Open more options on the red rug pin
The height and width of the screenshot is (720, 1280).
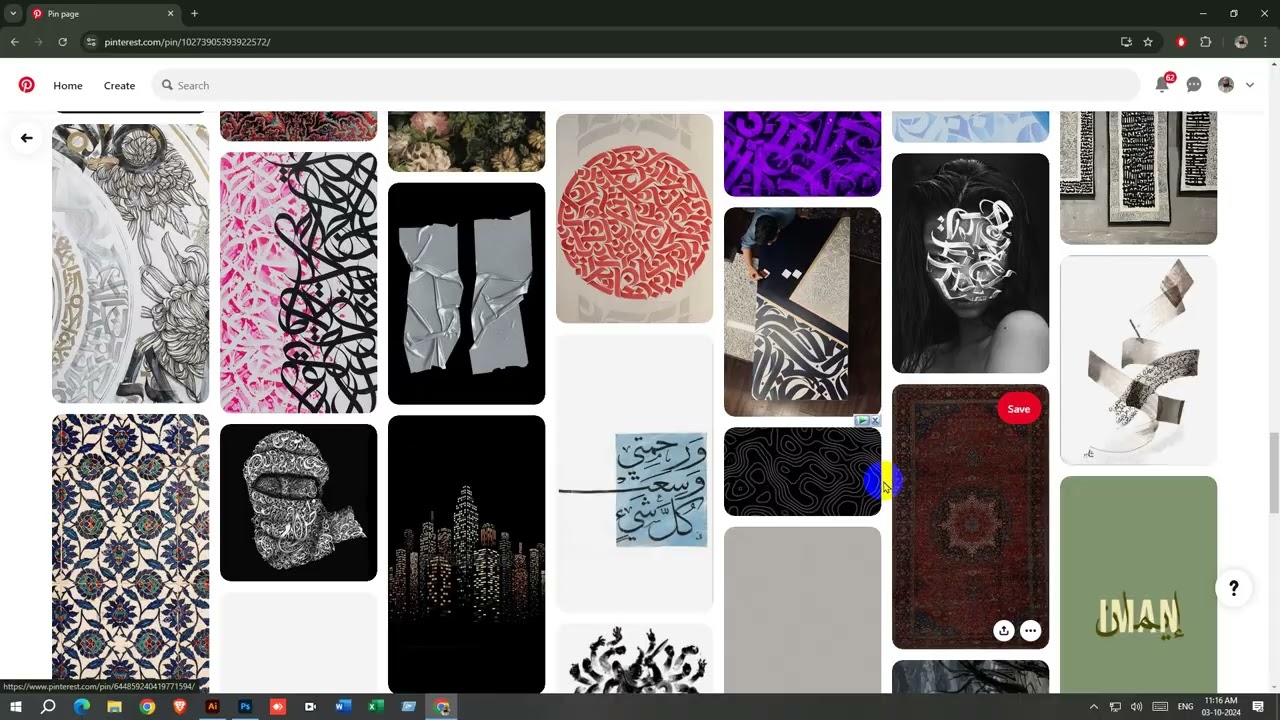point(1030,630)
